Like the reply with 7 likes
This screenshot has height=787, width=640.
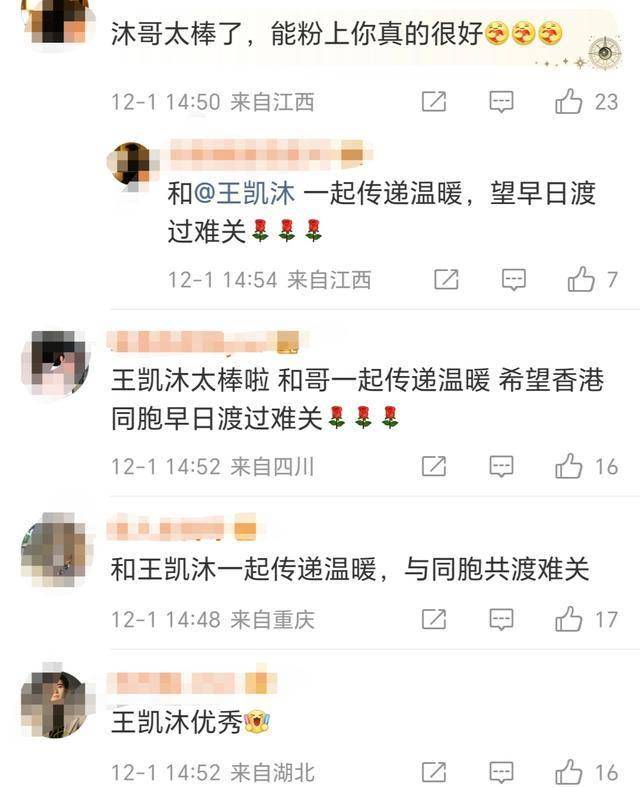[x=581, y=279]
